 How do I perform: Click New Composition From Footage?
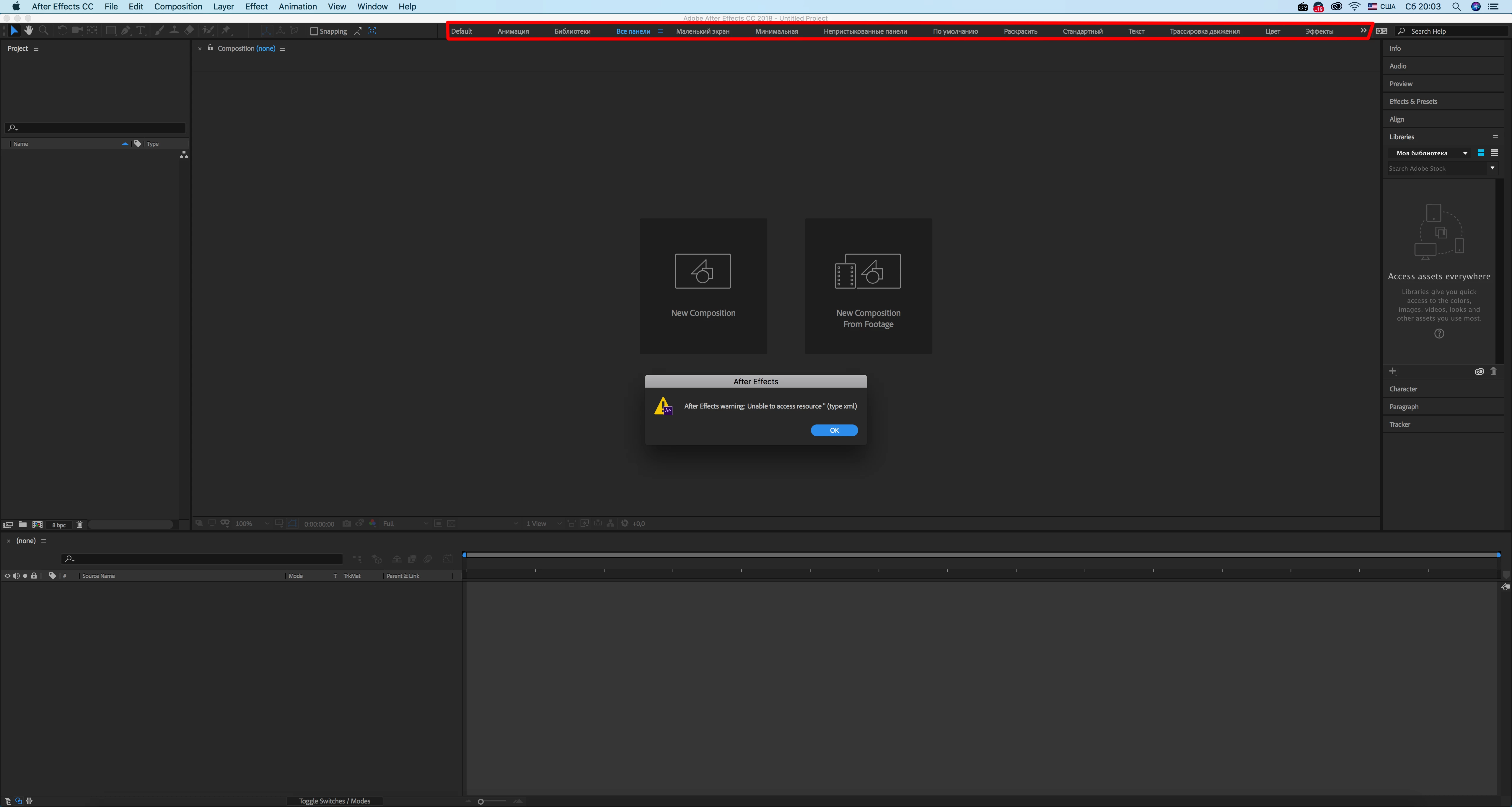868,286
